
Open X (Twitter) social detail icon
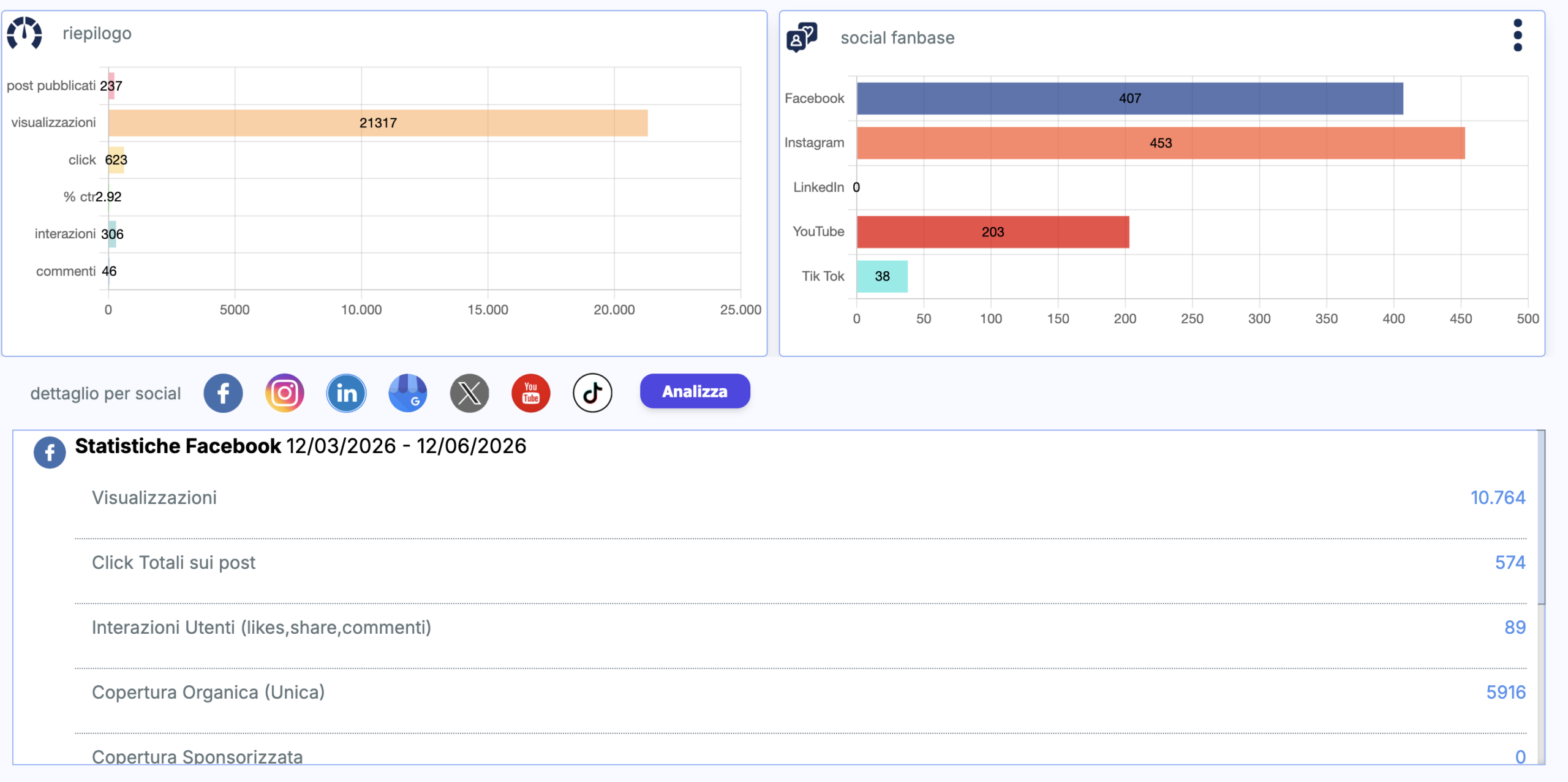[x=470, y=393]
